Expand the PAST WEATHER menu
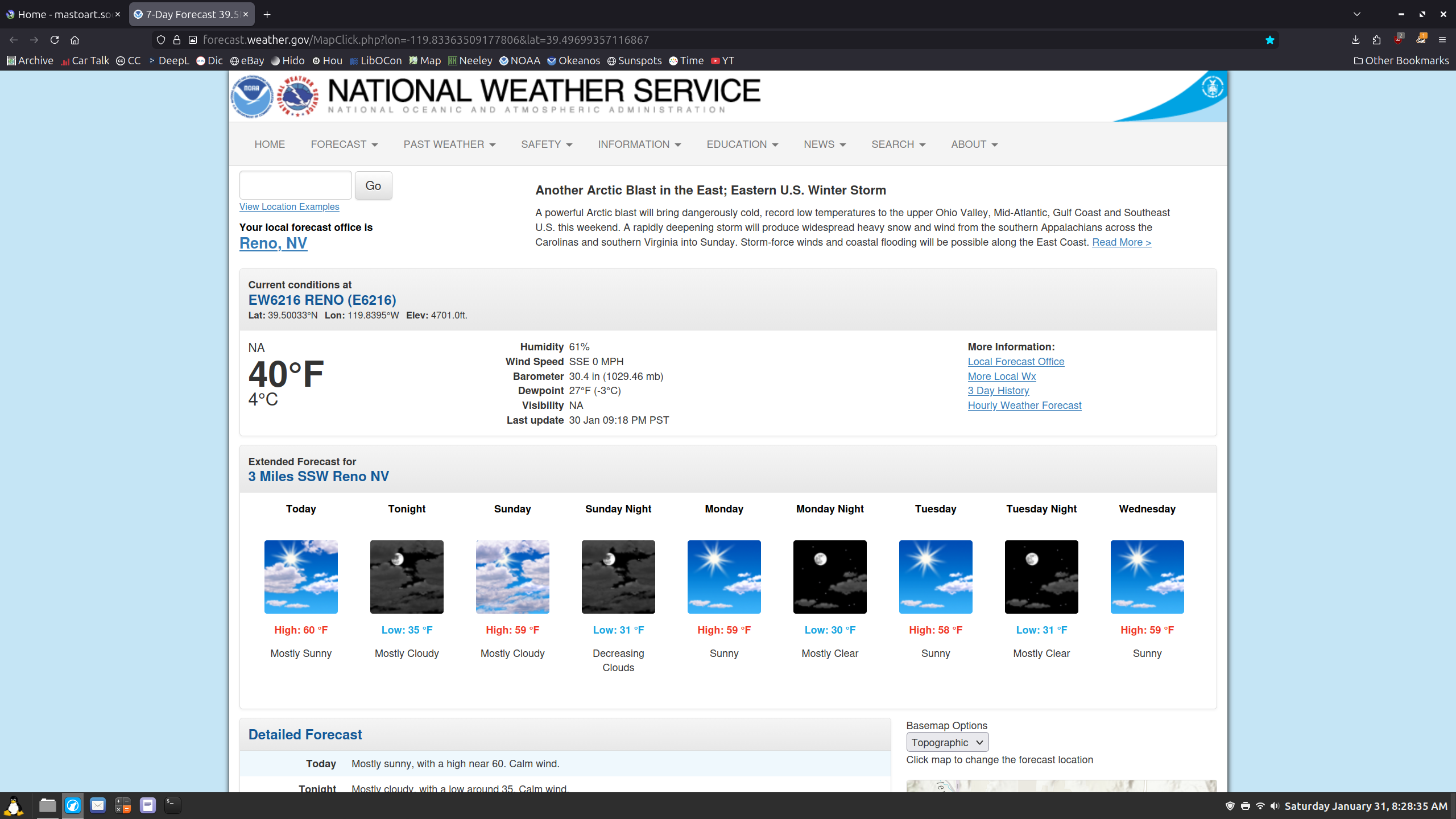The width and height of the screenshot is (1456, 819). point(449,144)
